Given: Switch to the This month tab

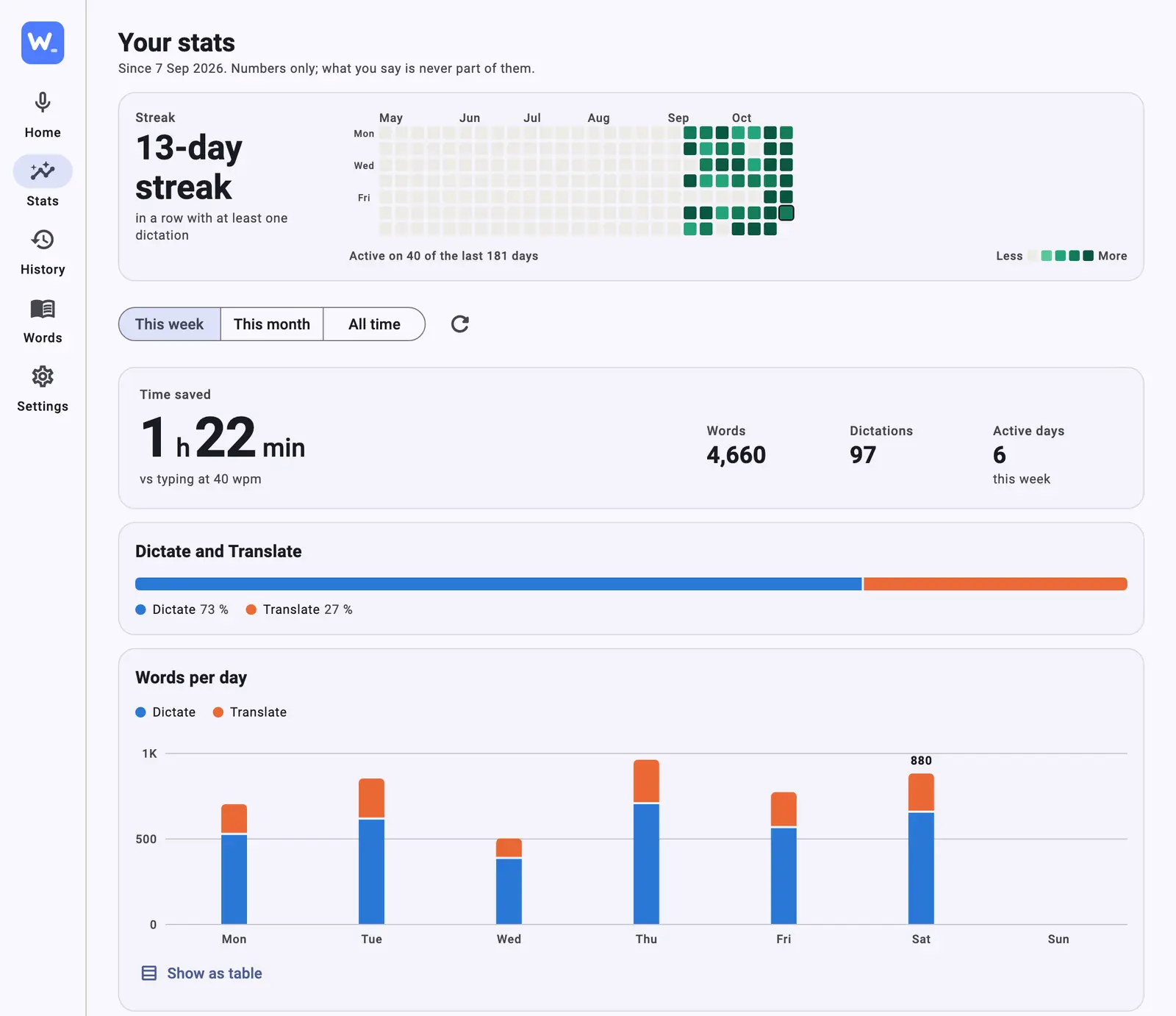Looking at the screenshot, I should click(272, 324).
